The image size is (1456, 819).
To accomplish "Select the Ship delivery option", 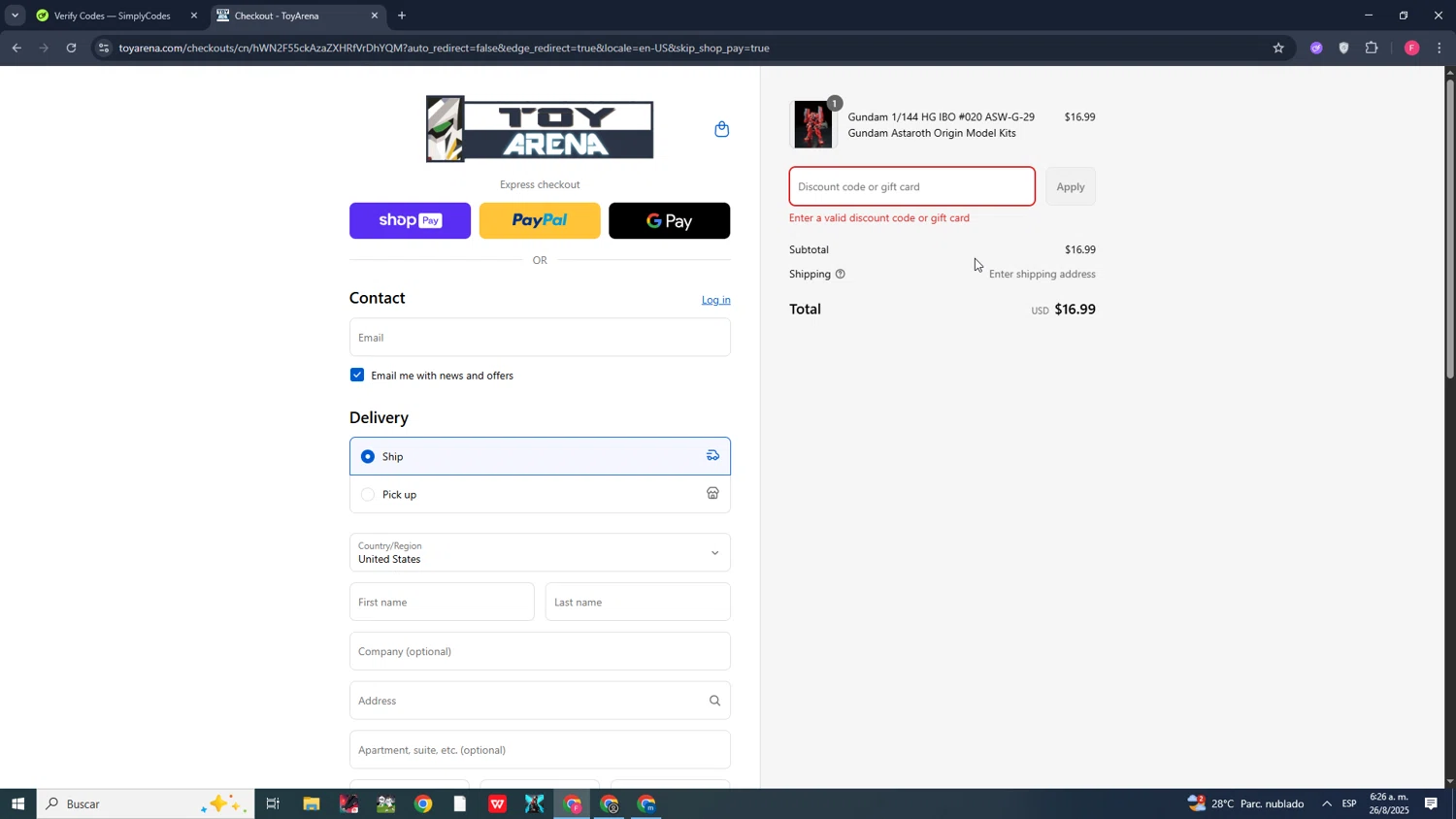I will pyautogui.click(x=540, y=456).
